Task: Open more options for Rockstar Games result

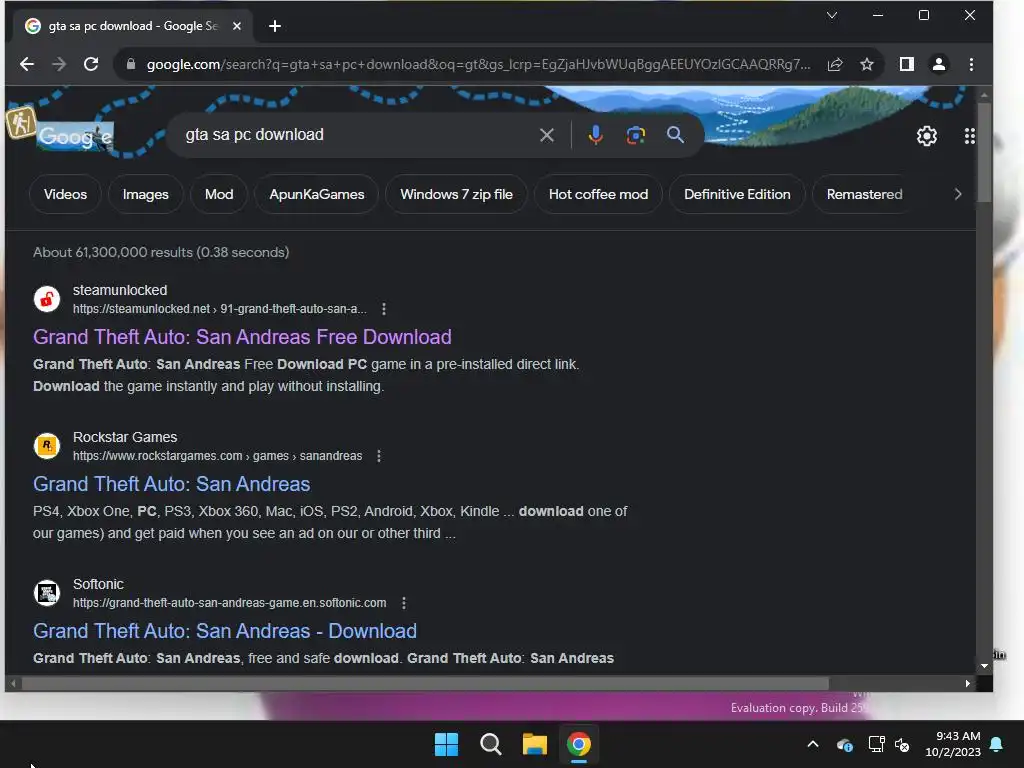Action: pyautogui.click(x=379, y=456)
